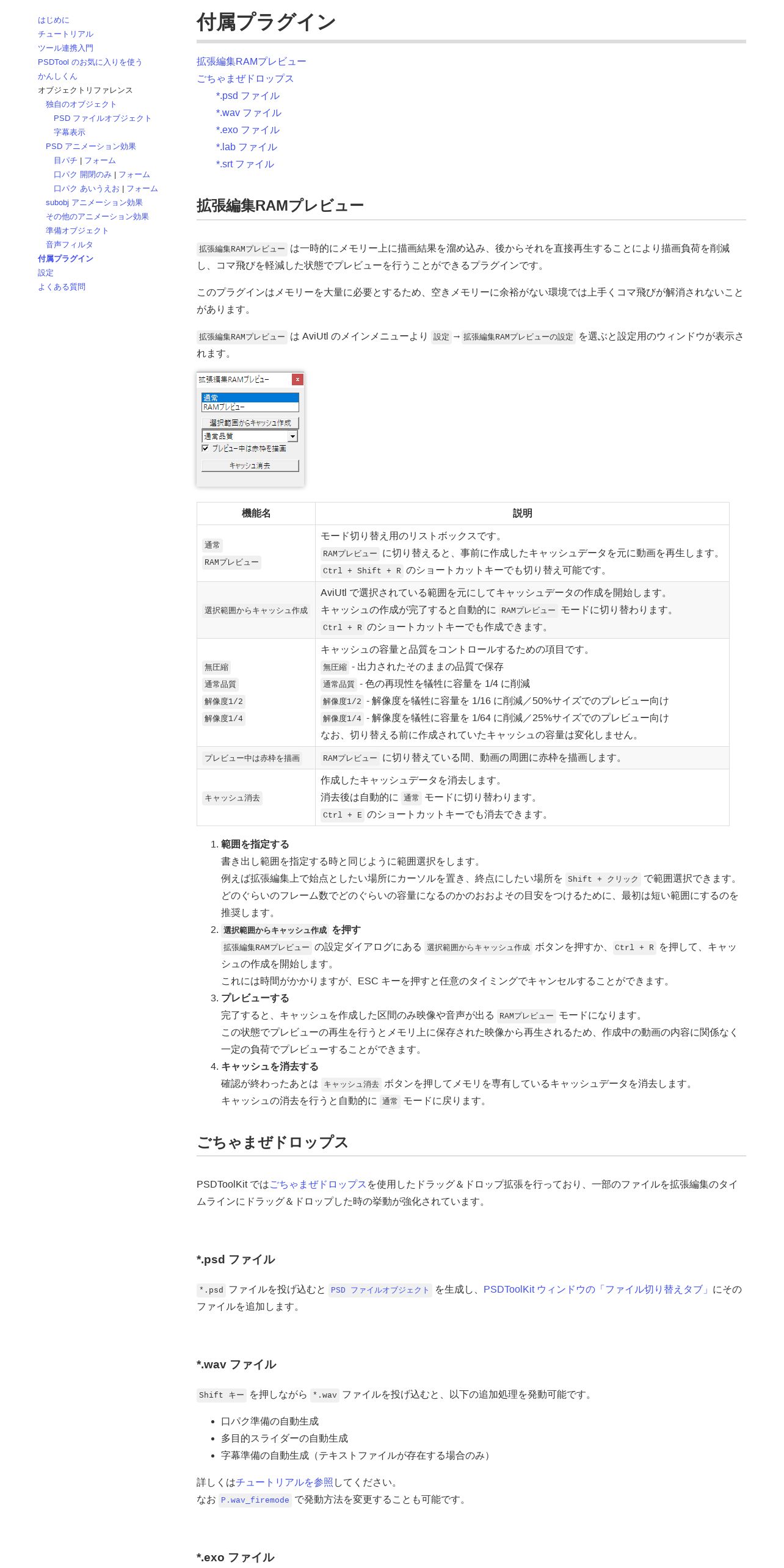Open 字幕表示 sidebar entry
Screen dimensions: 784x1568
tap(70, 132)
